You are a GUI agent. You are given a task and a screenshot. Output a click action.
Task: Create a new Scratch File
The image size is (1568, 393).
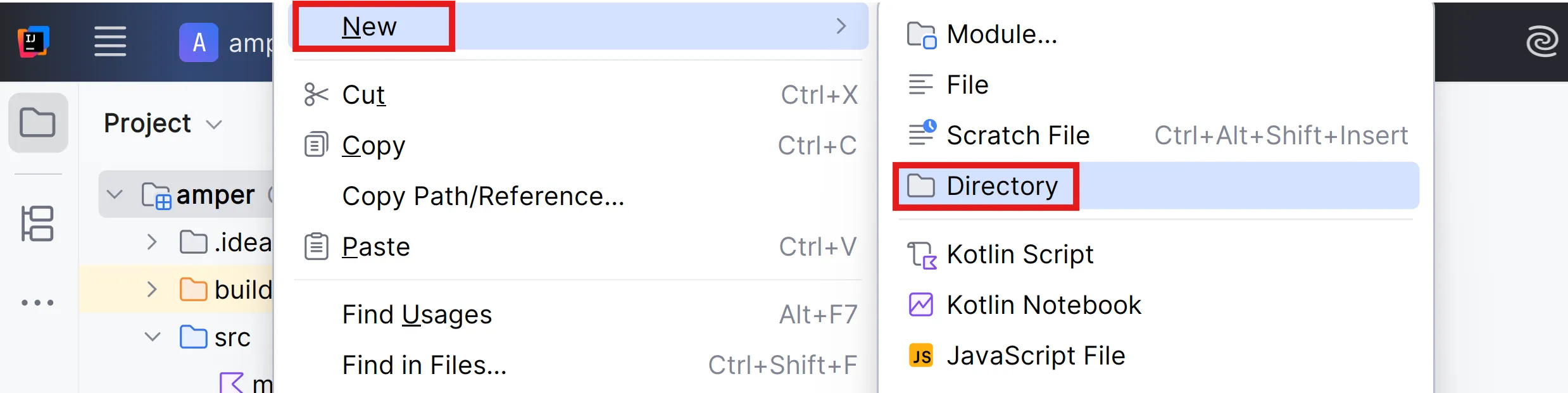pos(1017,135)
